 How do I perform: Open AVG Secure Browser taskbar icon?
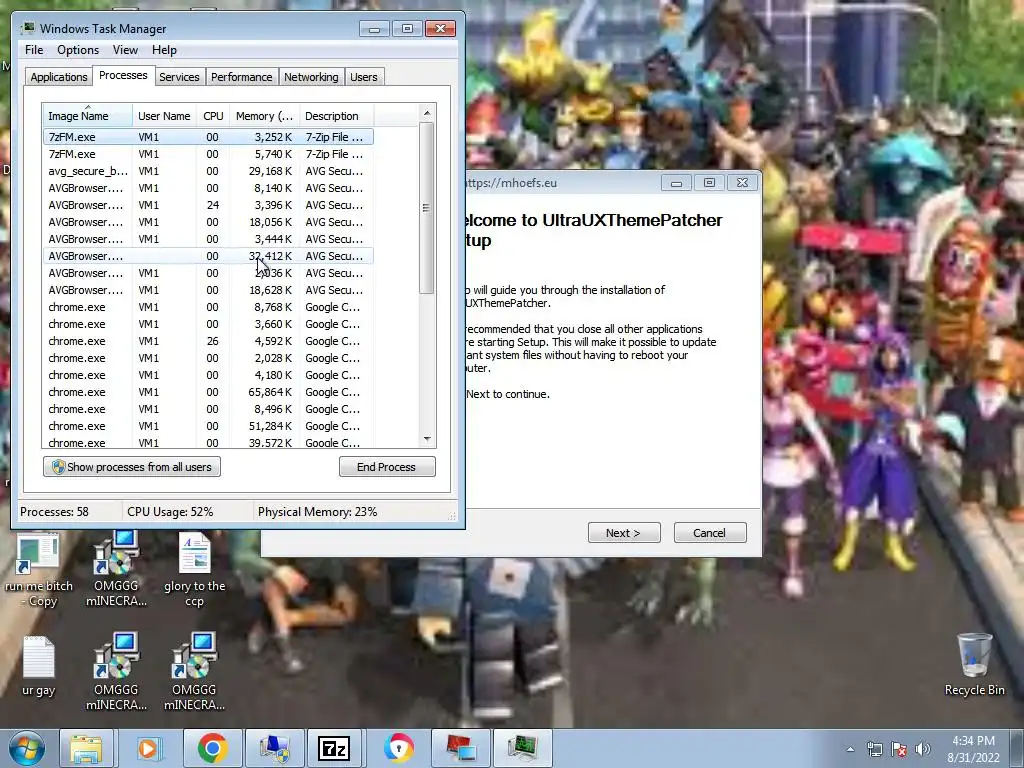point(398,748)
